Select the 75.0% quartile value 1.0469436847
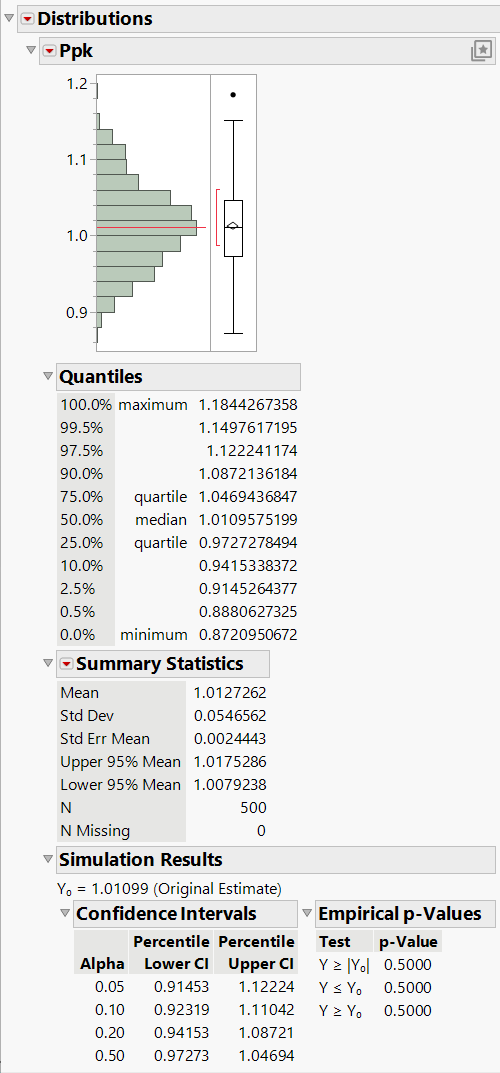The image size is (500, 1073). (x=248, y=497)
